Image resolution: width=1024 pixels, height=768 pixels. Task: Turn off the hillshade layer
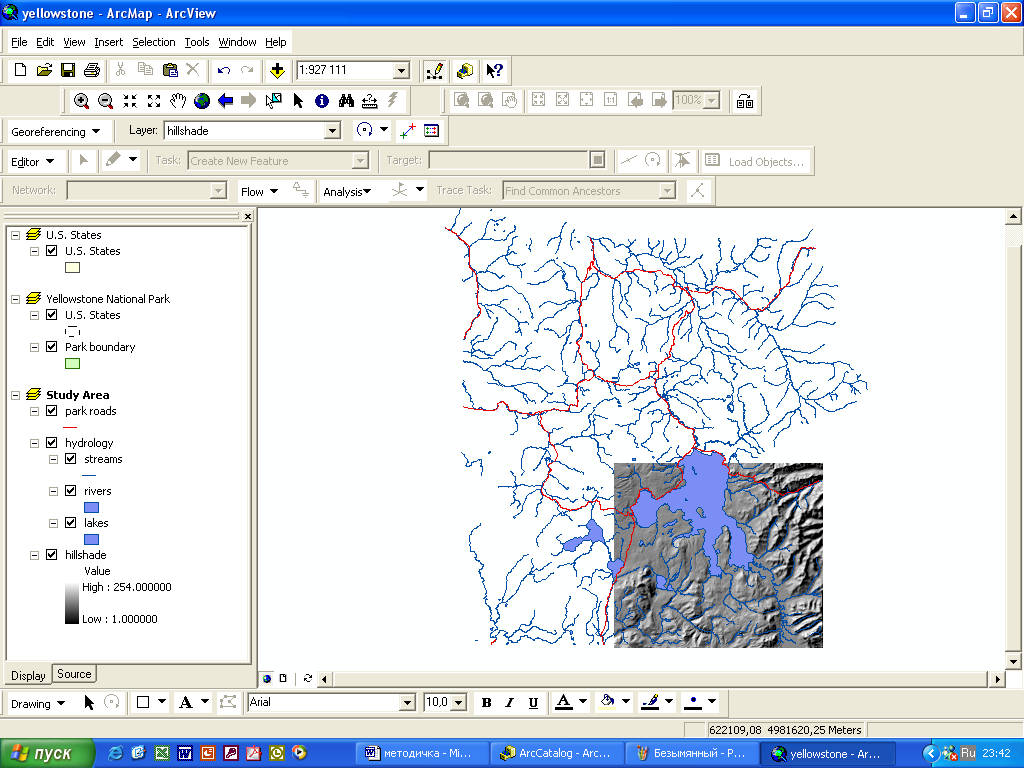point(52,555)
